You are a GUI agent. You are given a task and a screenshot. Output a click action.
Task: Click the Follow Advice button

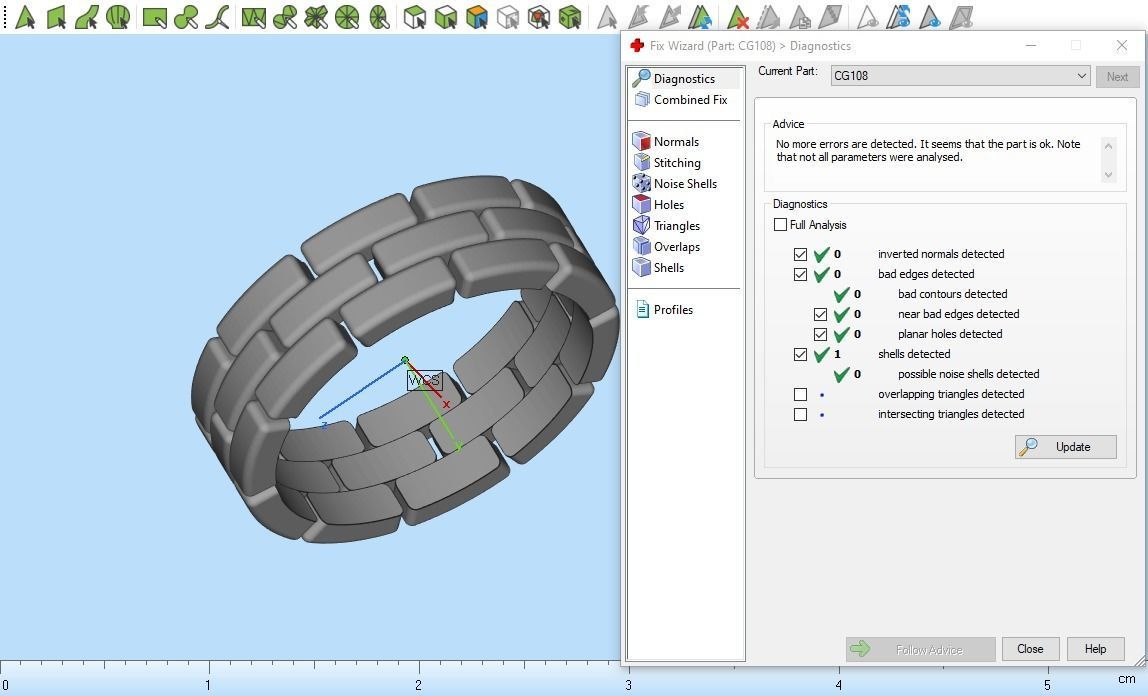tap(920, 649)
